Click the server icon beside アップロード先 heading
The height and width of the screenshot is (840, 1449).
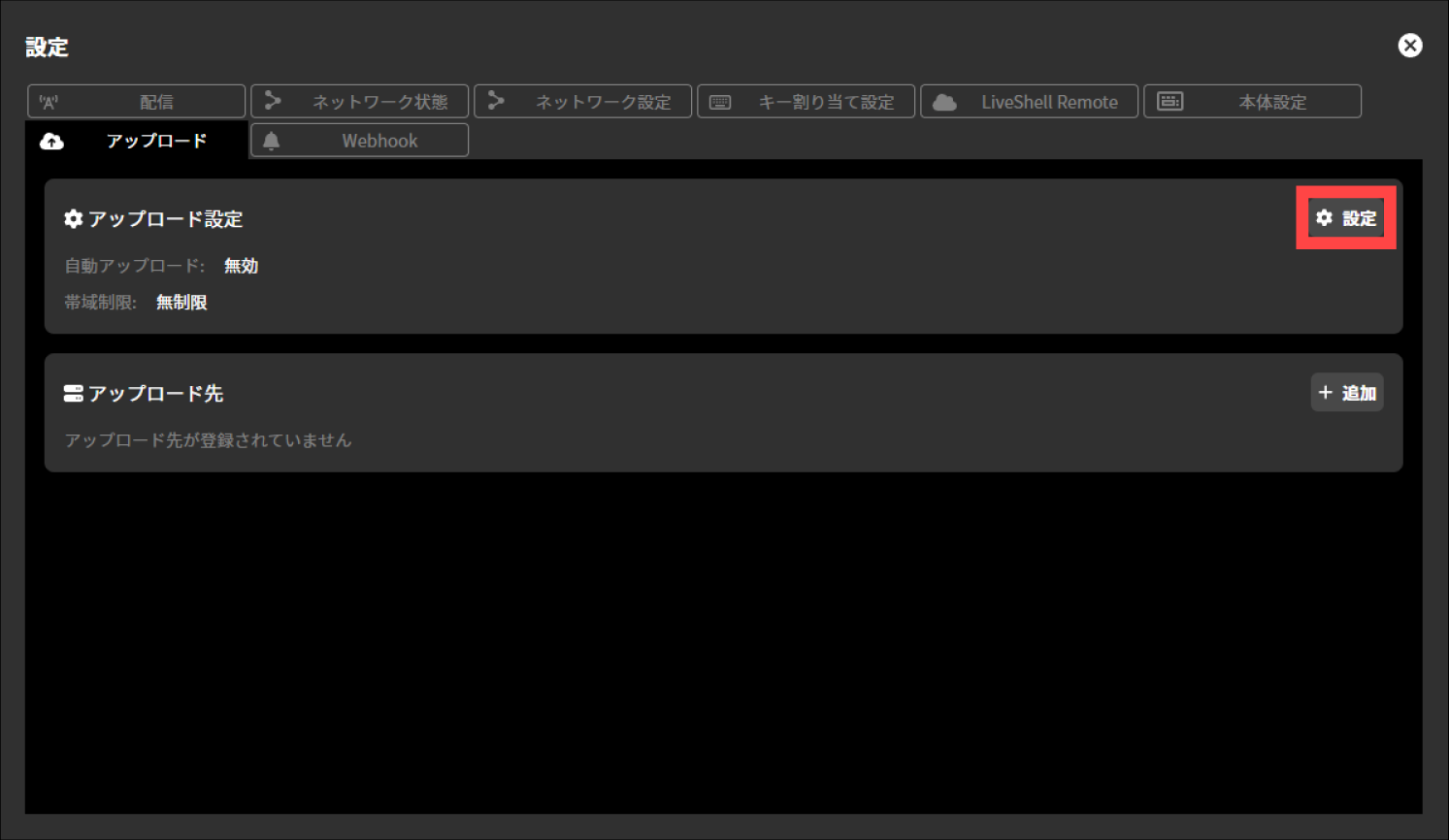click(x=73, y=393)
